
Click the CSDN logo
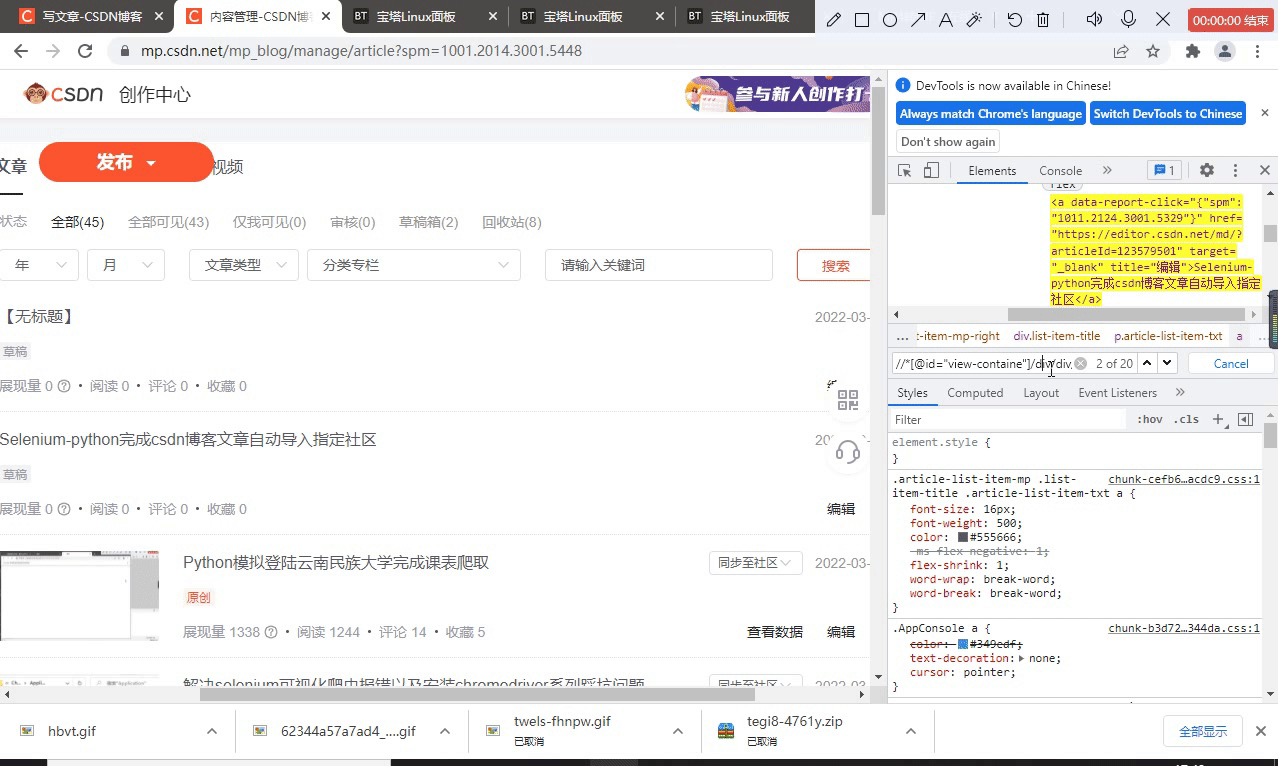point(64,94)
